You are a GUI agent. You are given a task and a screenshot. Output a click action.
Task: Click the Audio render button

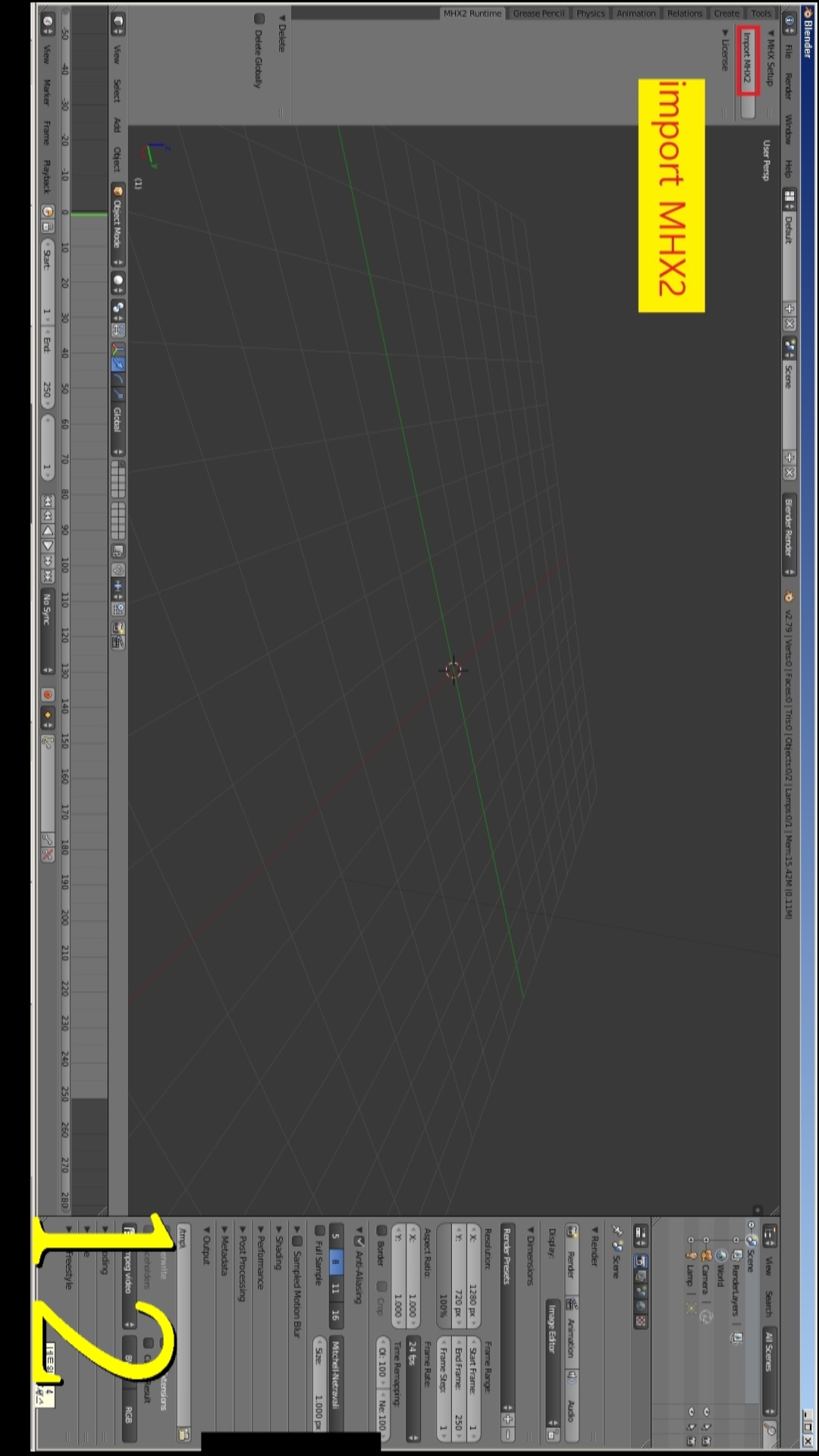pyautogui.click(x=572, y=1404)
